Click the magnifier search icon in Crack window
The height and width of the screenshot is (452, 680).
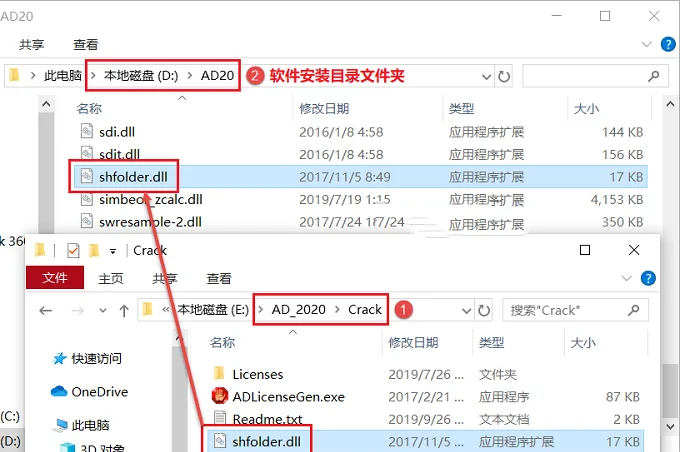coord(634,310)
